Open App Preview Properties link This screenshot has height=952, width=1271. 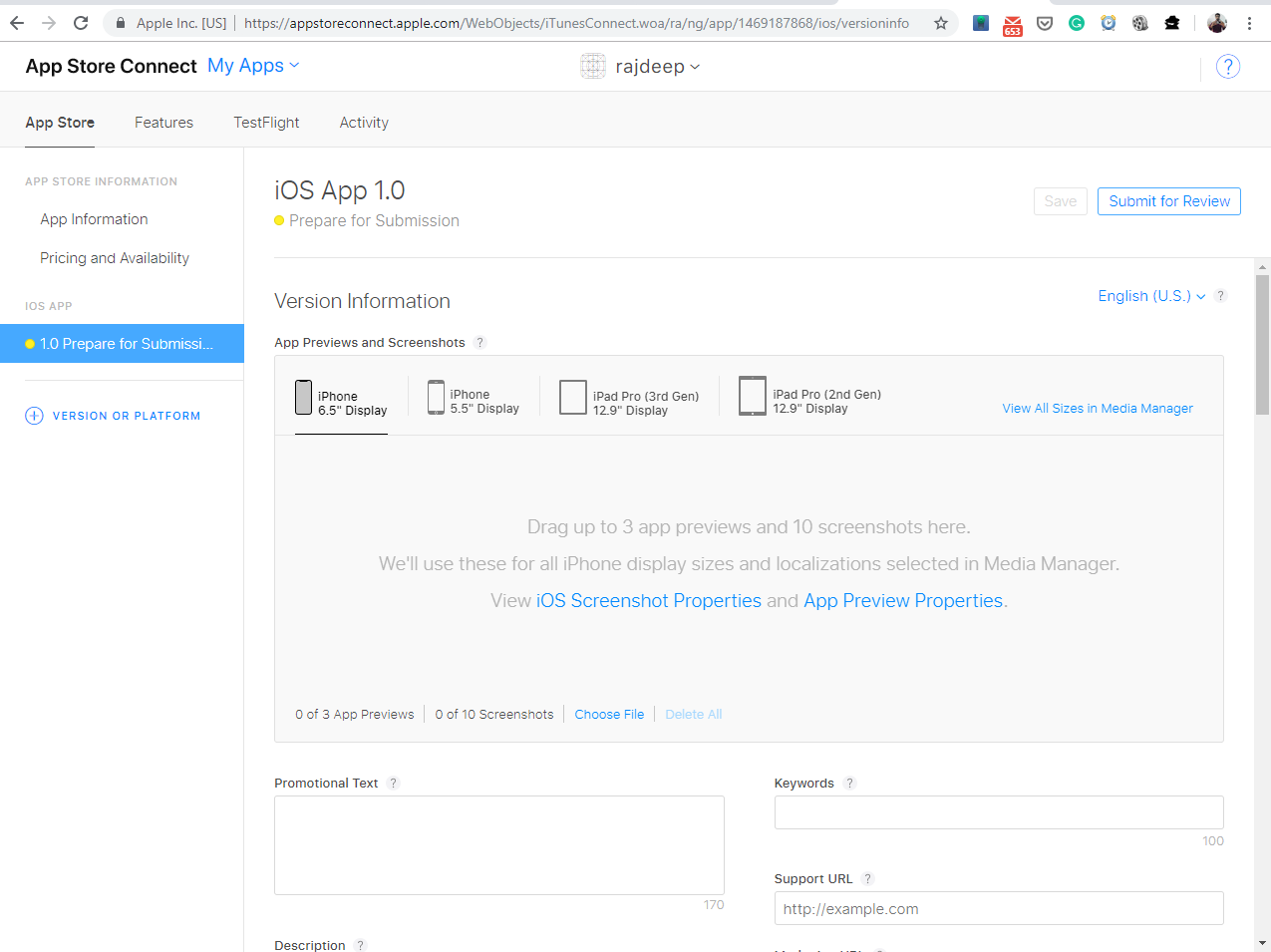pyautogui.click(x=903, y=600)
